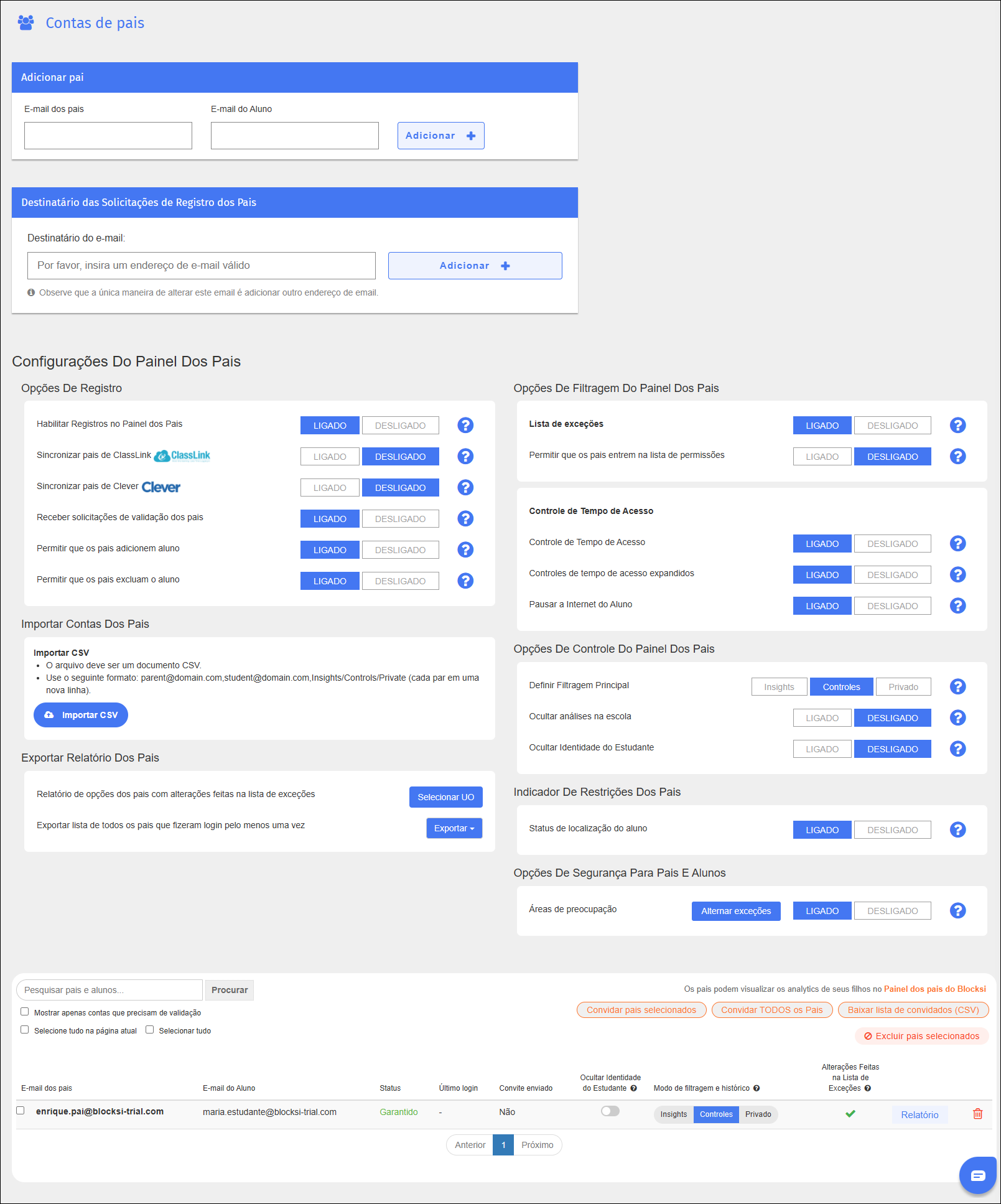Go to the Próximo page

click(x=538, y=1145)
